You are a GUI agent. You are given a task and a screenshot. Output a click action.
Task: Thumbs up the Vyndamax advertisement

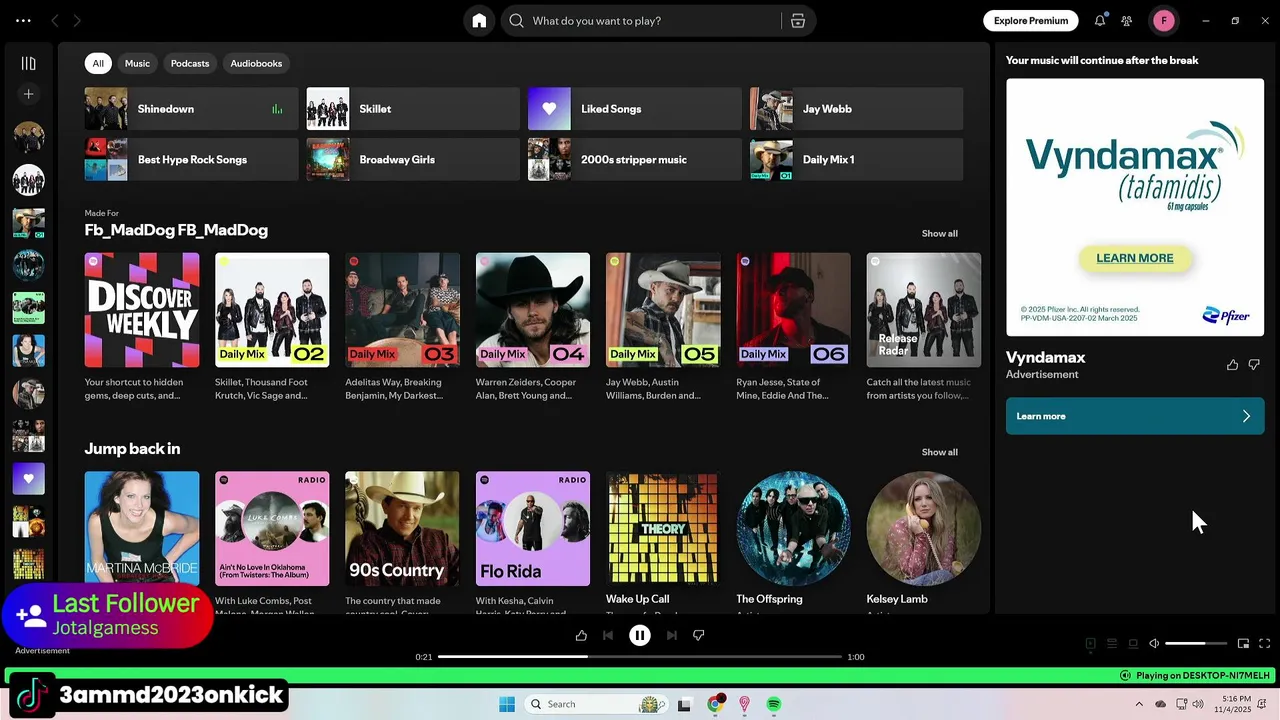[x=1232, y=365]
